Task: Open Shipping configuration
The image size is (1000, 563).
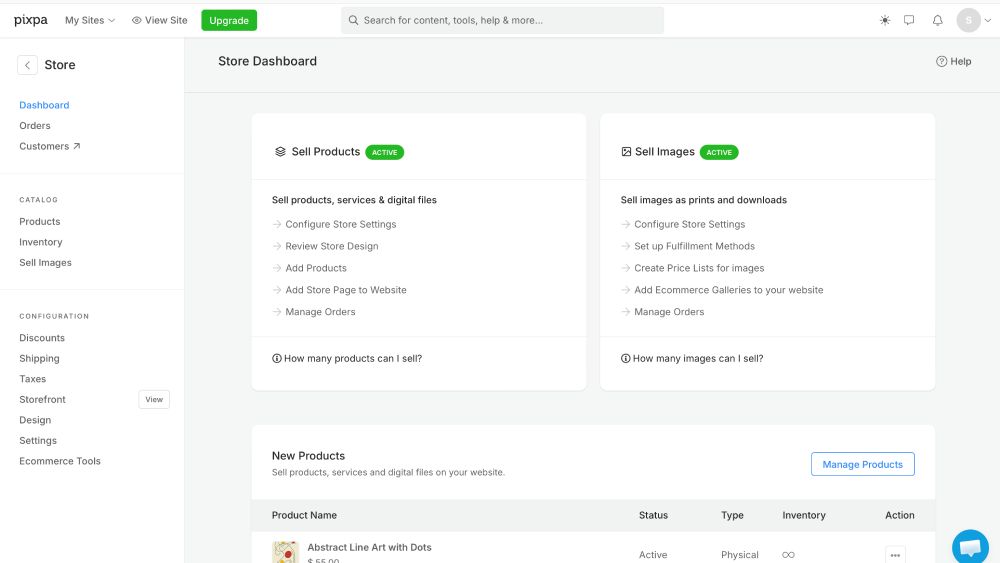Action: [40, 358]
